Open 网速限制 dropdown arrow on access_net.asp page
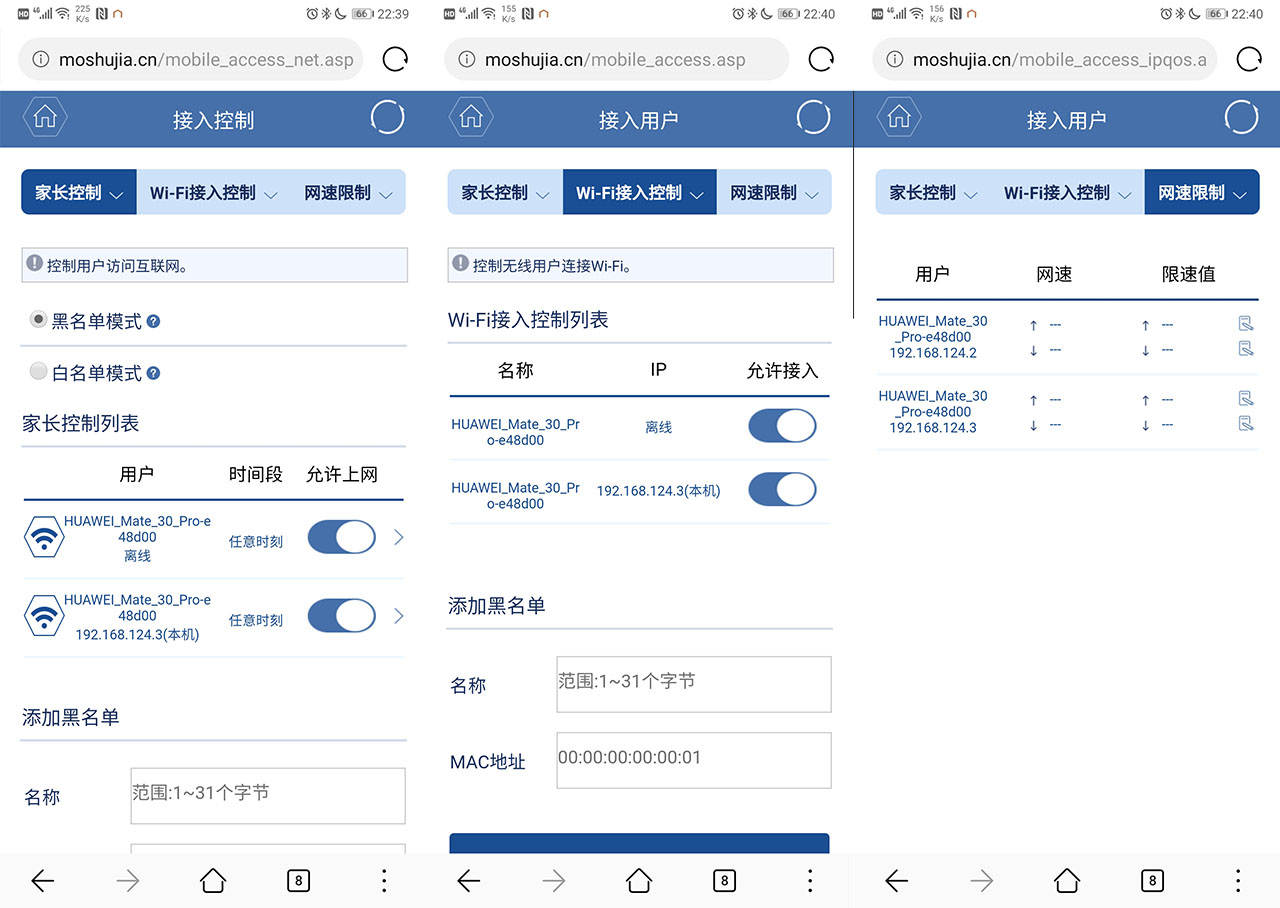Image resolution: width=1280 pixels, height=908 pixels. [x=385, y=195]
